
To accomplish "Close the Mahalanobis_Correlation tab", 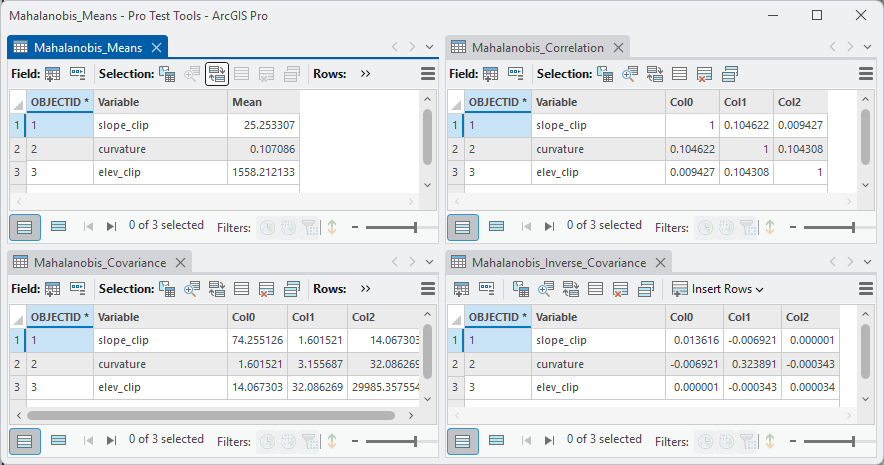I will [618, 48].
